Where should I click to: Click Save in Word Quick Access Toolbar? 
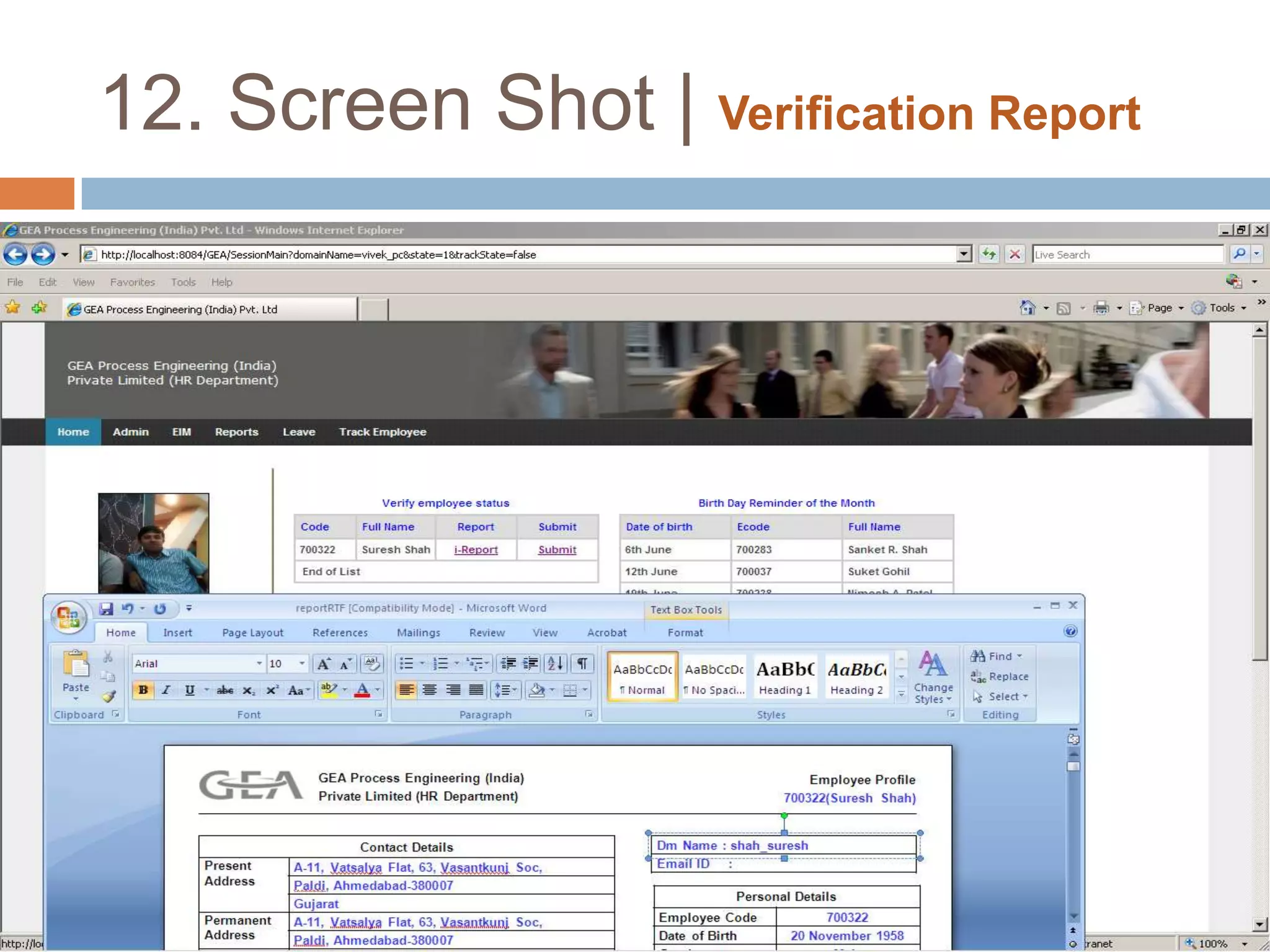[106, 609]
